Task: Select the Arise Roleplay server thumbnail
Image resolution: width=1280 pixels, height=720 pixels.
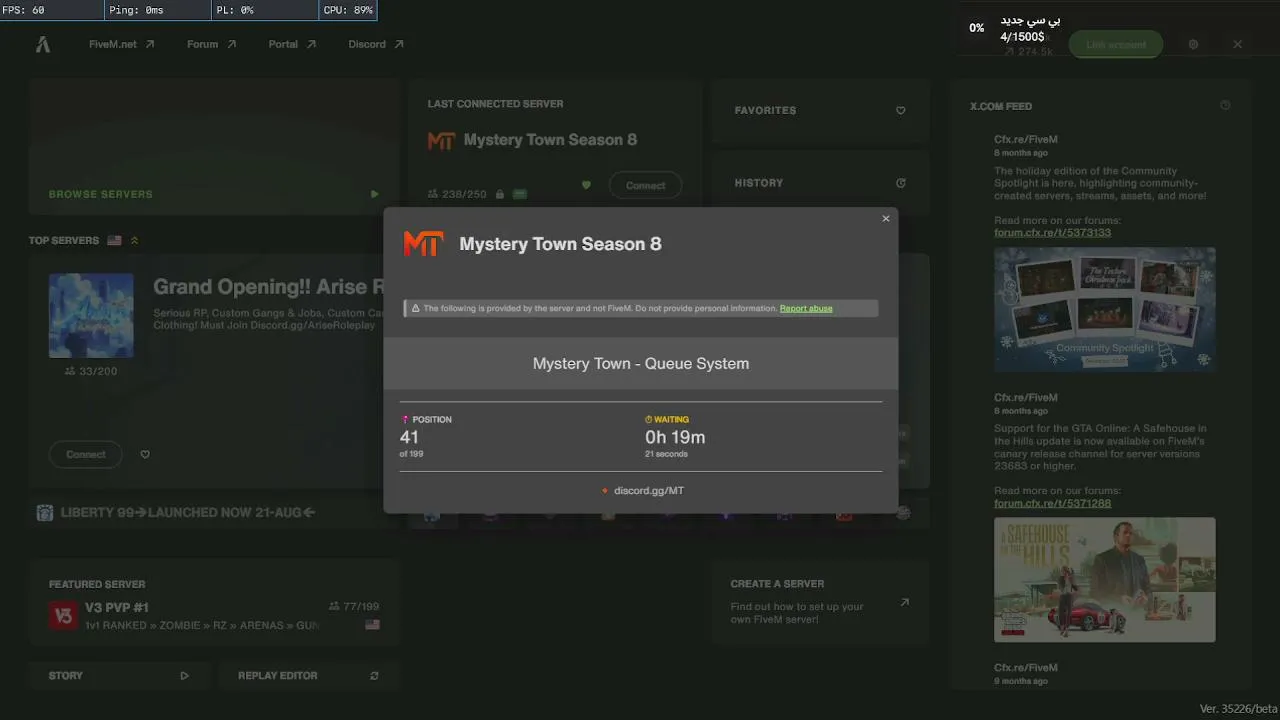Action: [x=91, y=315]
